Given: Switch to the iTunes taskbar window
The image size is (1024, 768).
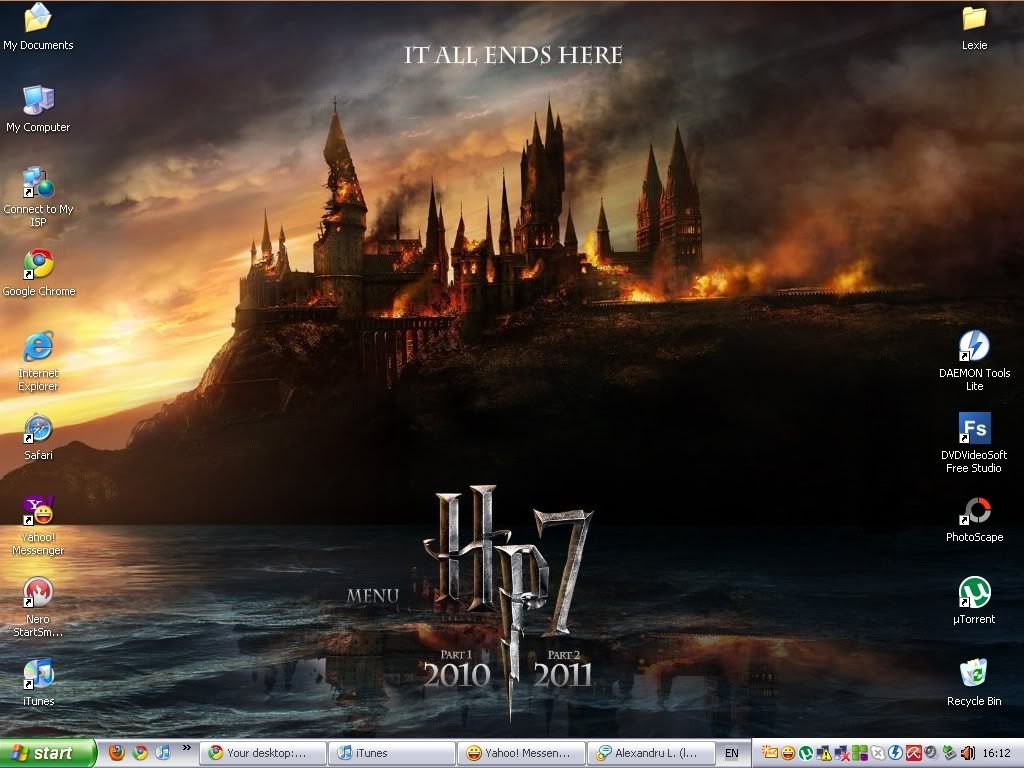Looking at the screenshot, I should pos(392,753).
